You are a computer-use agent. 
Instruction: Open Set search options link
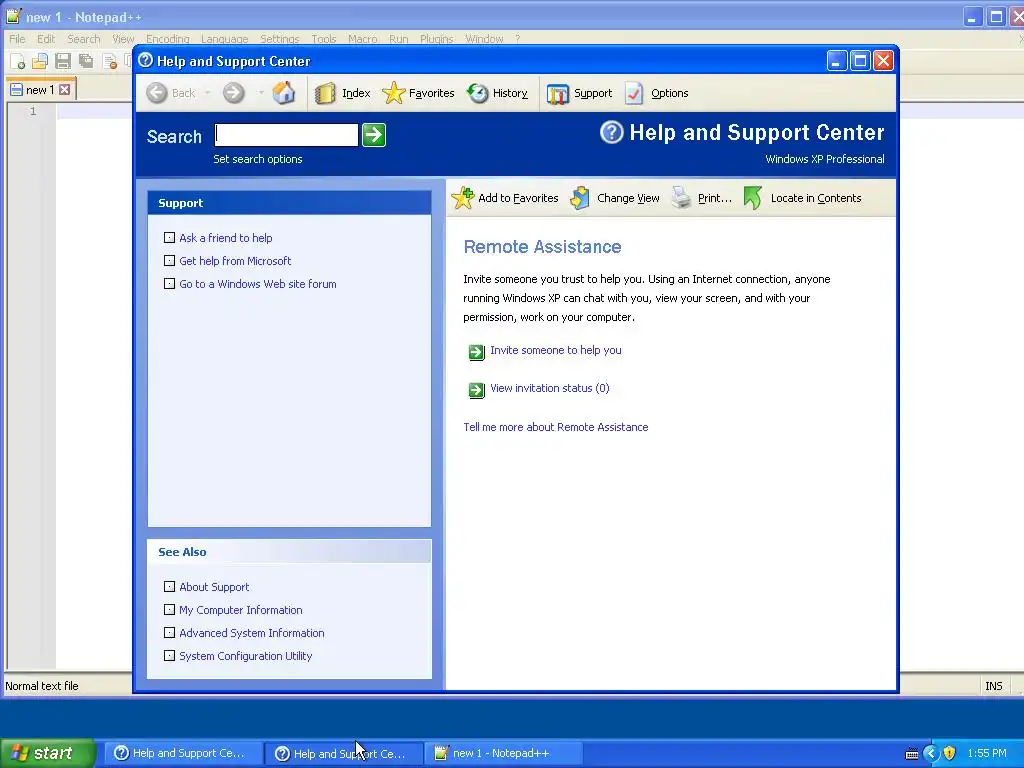coord(257,159)
